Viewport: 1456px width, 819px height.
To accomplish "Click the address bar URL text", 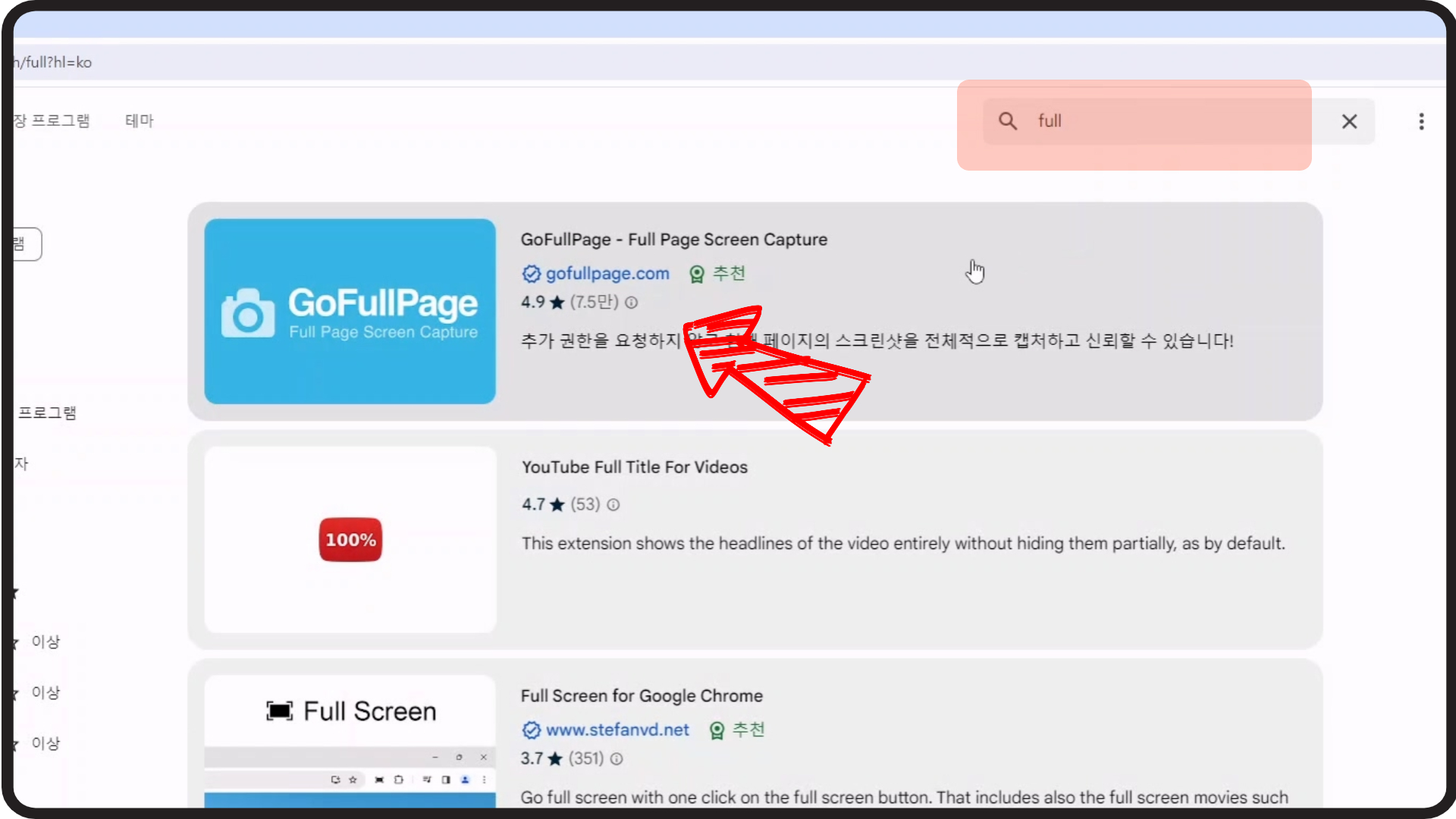I will (53, 62).
